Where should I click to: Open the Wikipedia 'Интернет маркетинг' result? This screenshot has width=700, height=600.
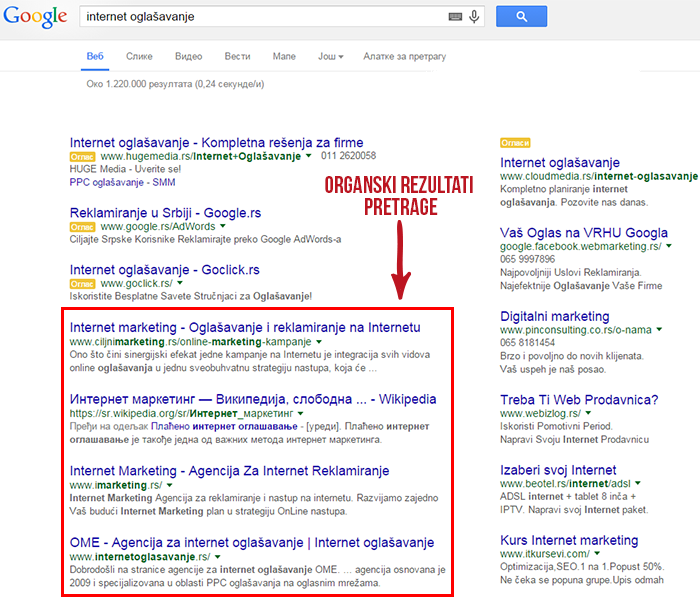click(x=253, y=399)
